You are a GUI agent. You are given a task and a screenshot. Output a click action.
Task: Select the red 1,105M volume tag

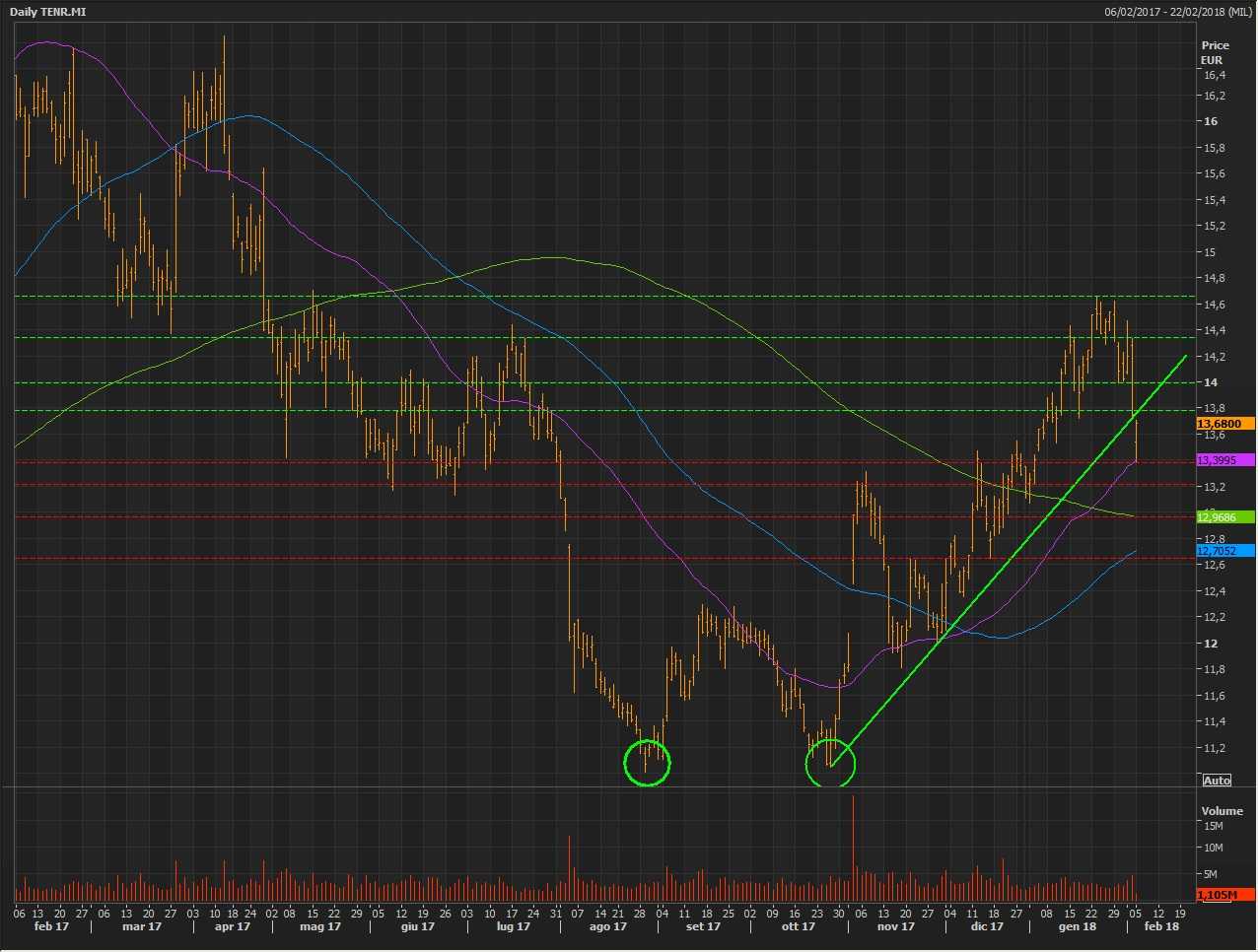coord(1225,895)
